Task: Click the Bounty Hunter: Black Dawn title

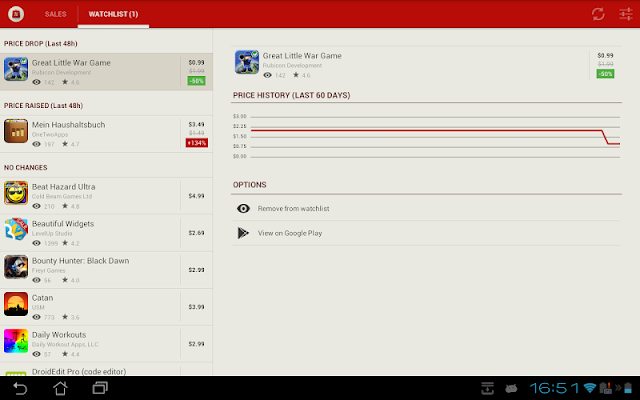Action: tap(80, 261)
